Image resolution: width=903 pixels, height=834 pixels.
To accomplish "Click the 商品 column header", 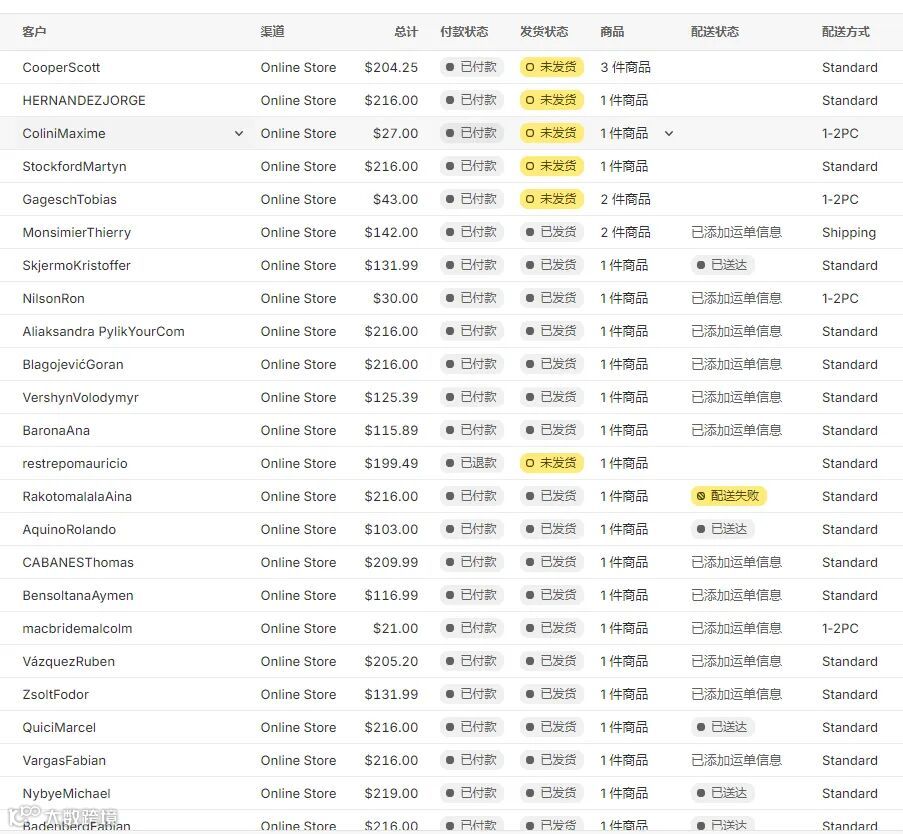I will [612, 32].
